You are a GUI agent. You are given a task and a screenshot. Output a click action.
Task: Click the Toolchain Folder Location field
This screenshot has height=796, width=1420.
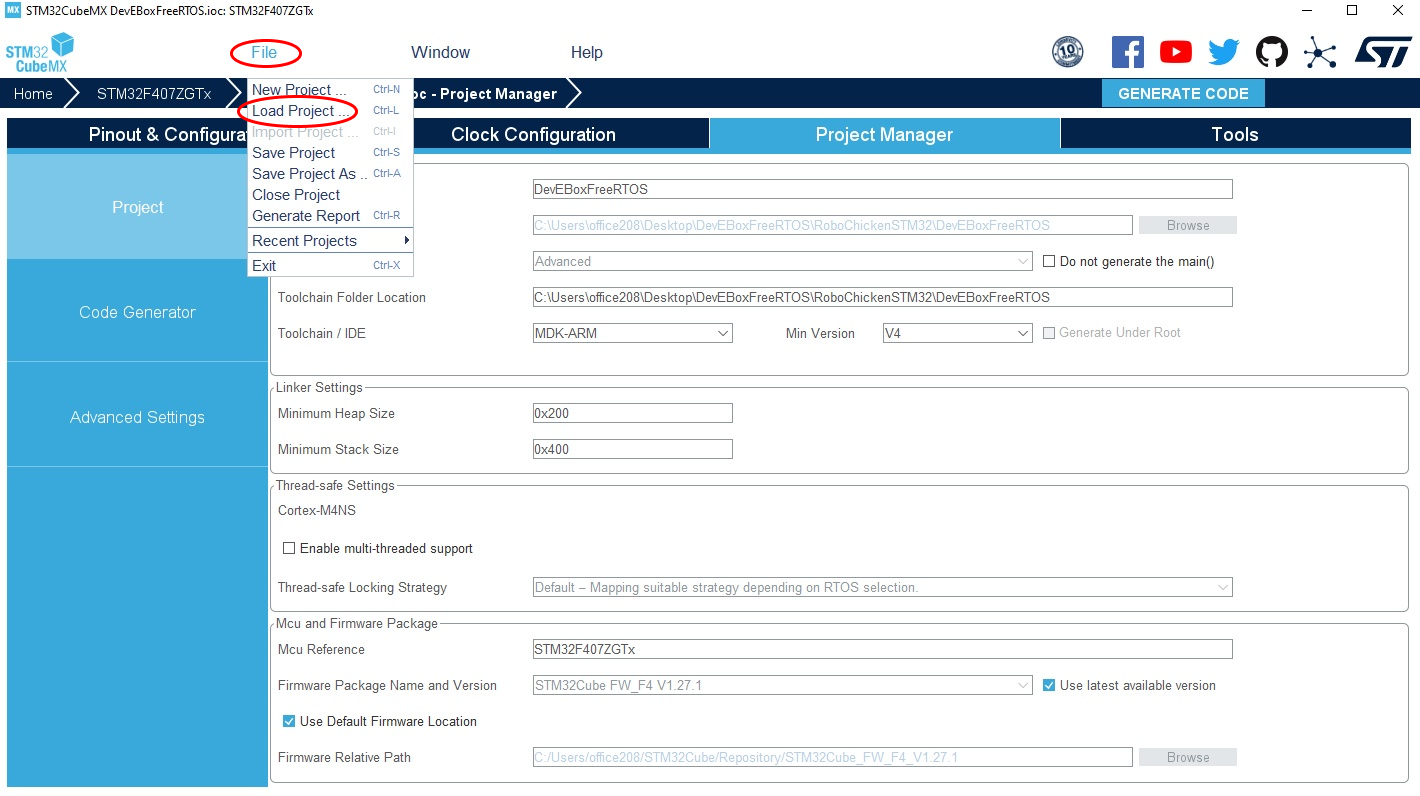point(882,297)
